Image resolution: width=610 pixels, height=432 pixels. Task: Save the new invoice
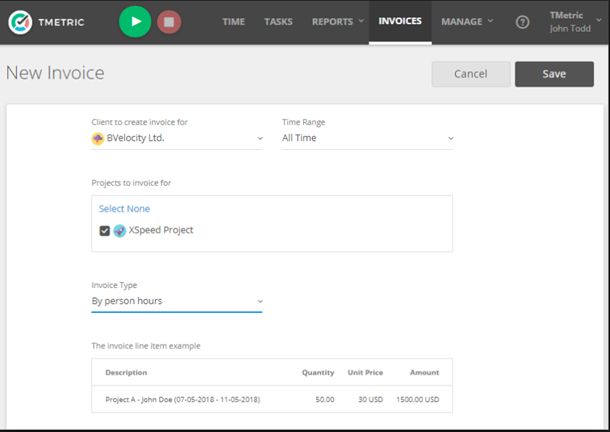pos(554,74)
